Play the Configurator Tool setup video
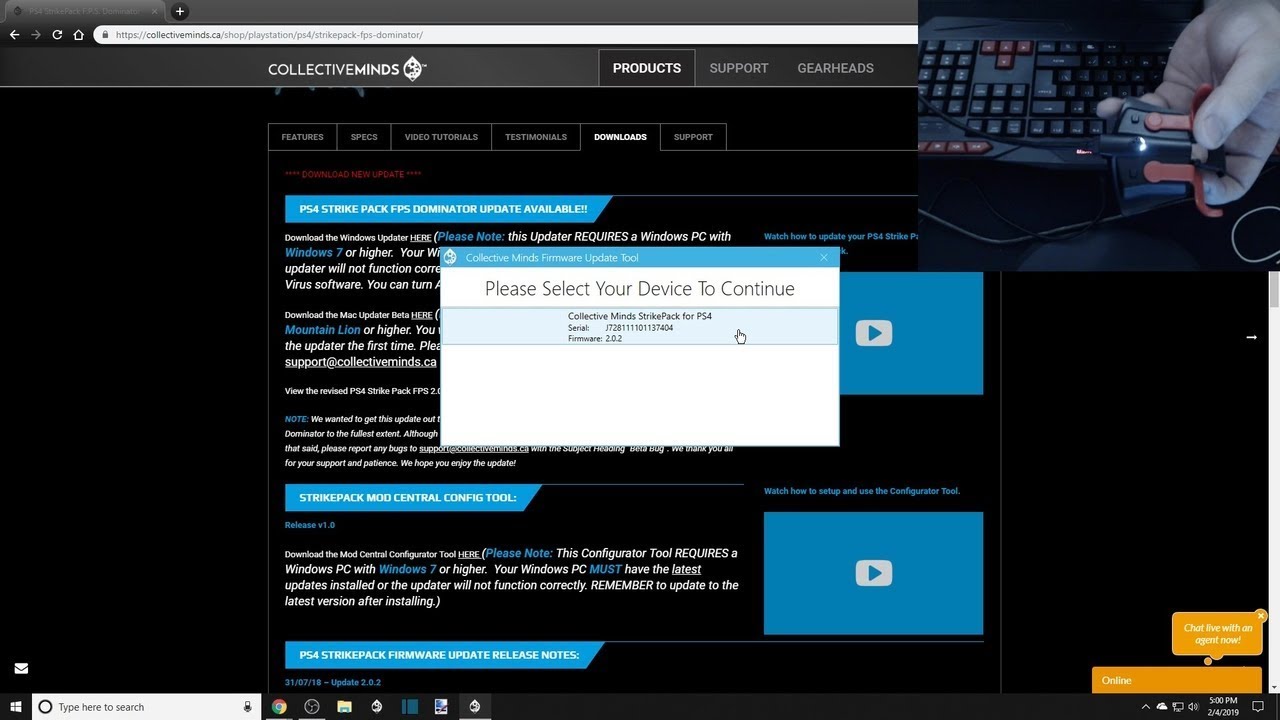 coord(873,573)
